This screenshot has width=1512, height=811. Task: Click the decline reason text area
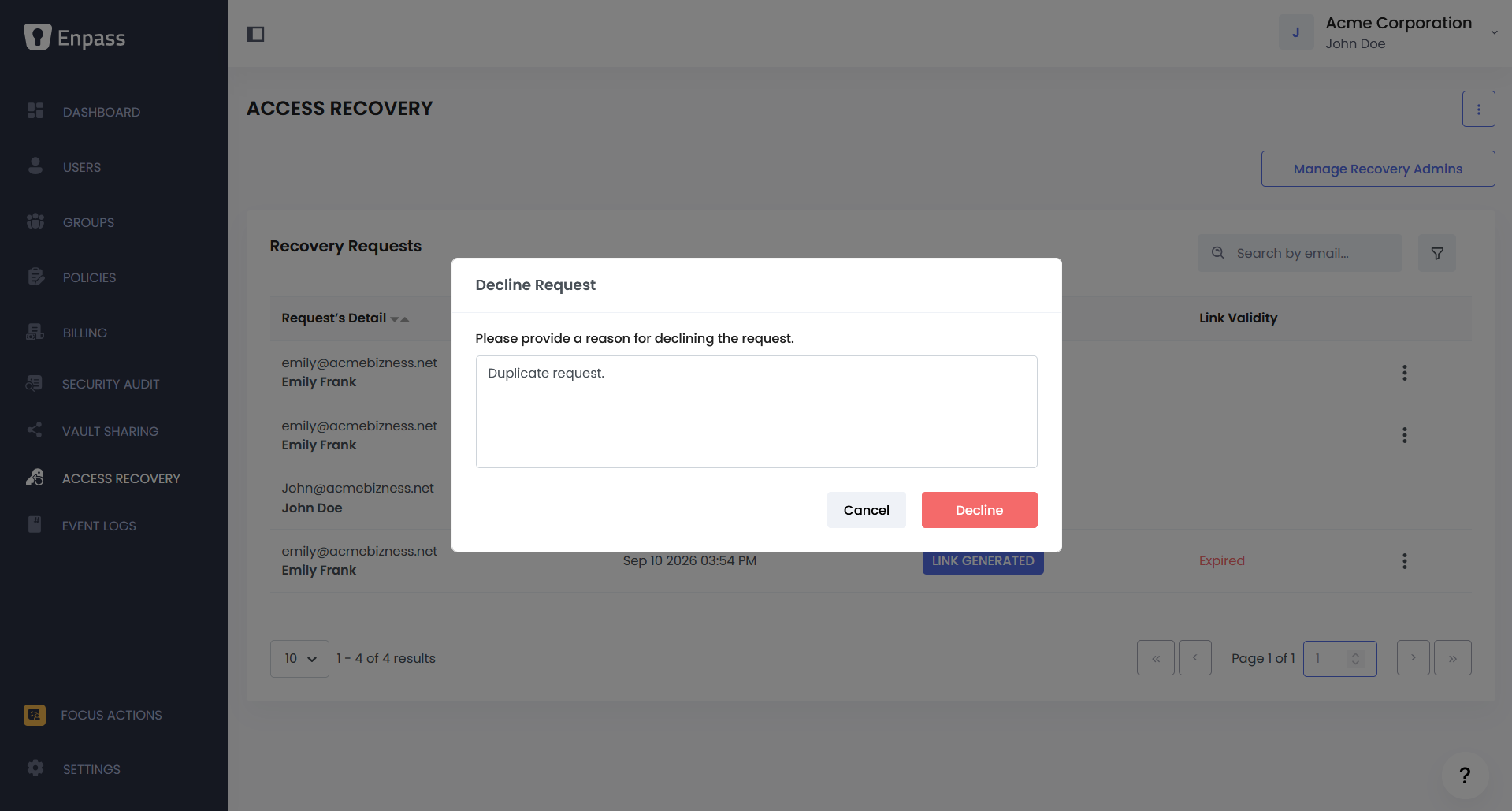(x=756, y=411)
